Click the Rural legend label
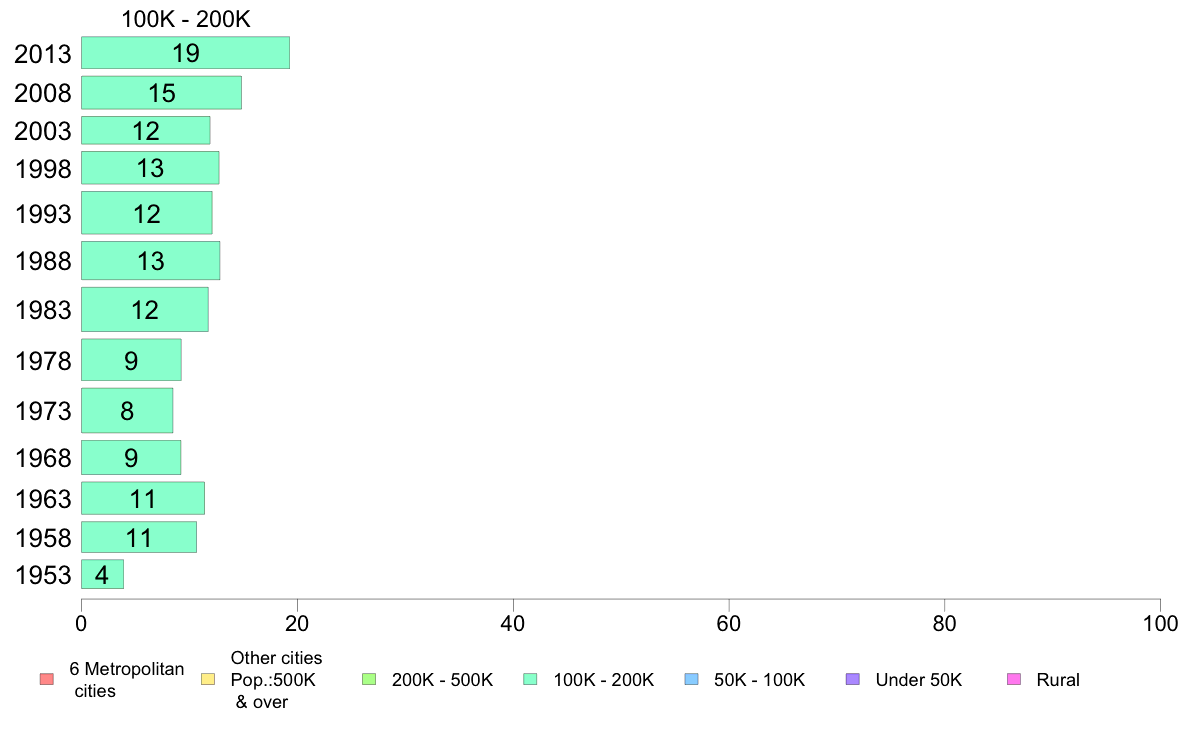The width and height of the screenshot is (1188, 736). (x=1058, y=680)
